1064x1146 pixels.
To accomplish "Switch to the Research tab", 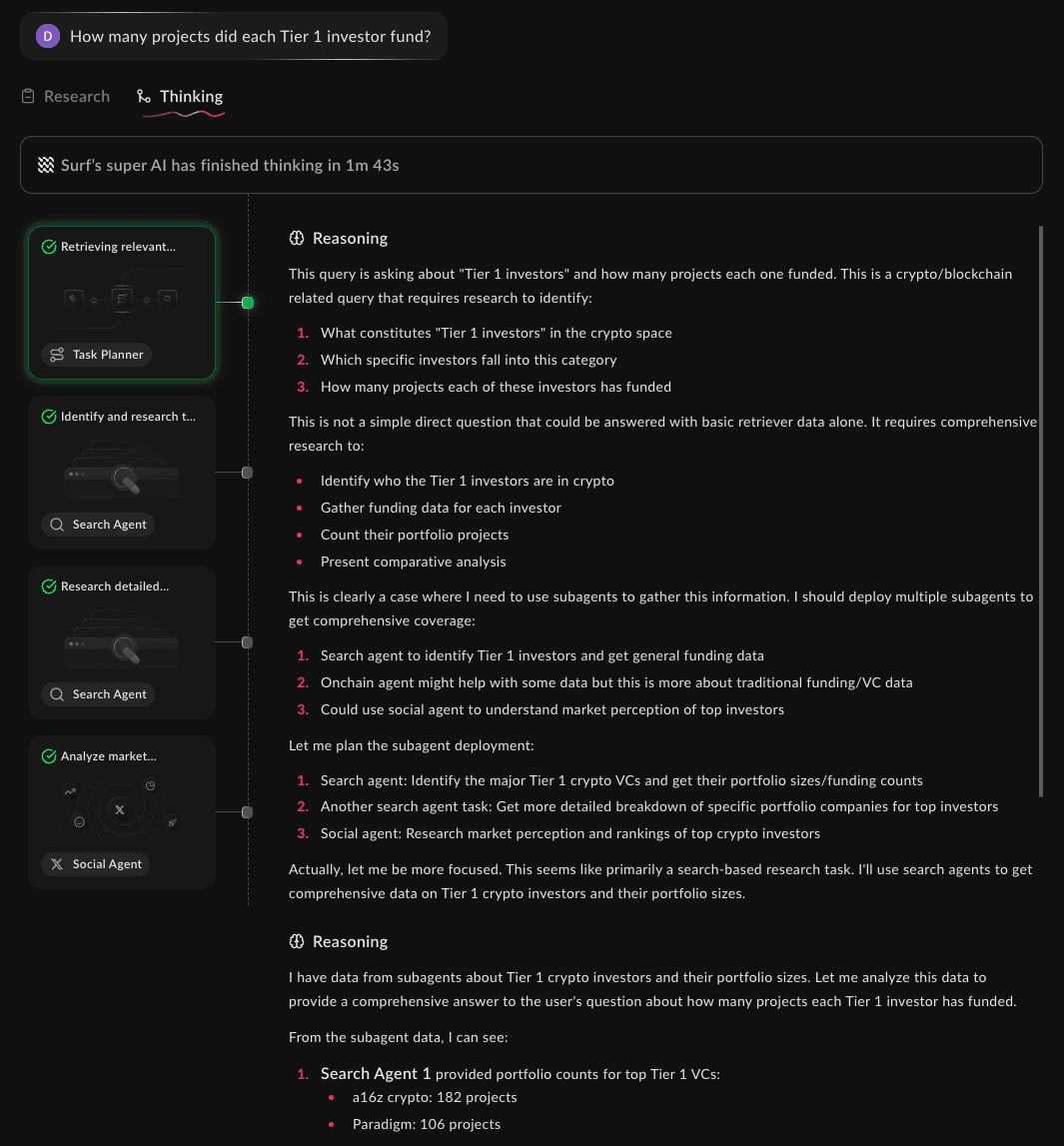I will 66,97.
